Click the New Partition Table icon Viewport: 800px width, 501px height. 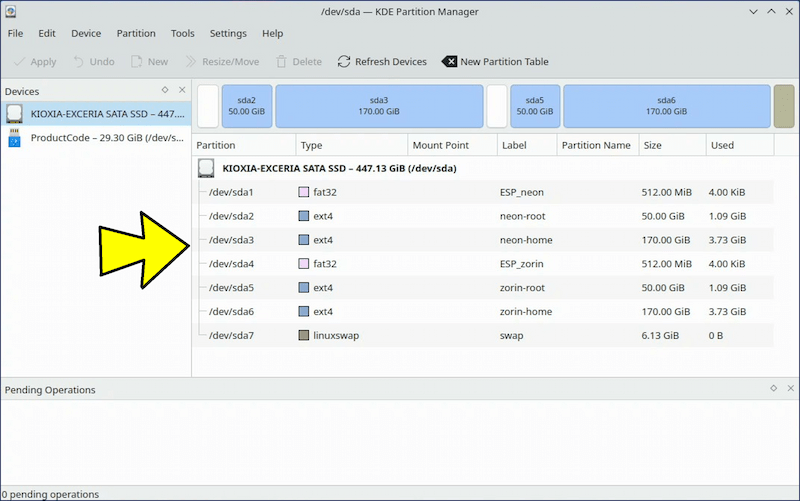point(449,62)
